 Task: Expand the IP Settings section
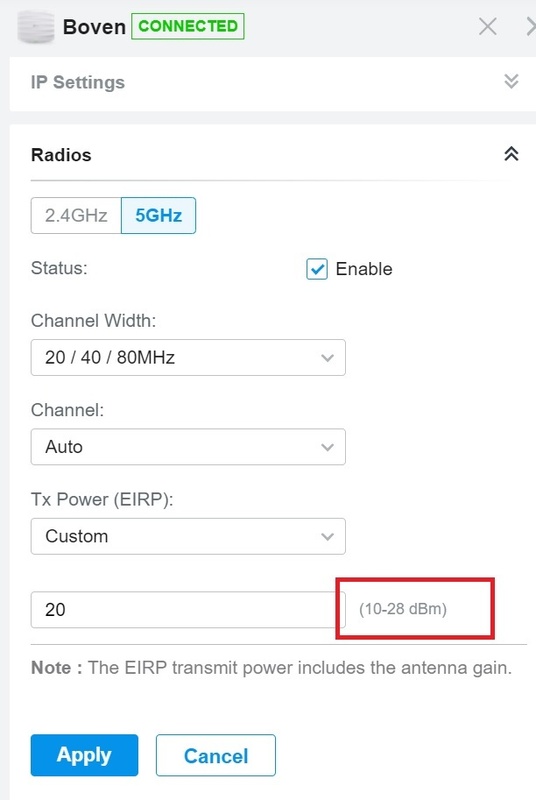click(x=511, y=81)
